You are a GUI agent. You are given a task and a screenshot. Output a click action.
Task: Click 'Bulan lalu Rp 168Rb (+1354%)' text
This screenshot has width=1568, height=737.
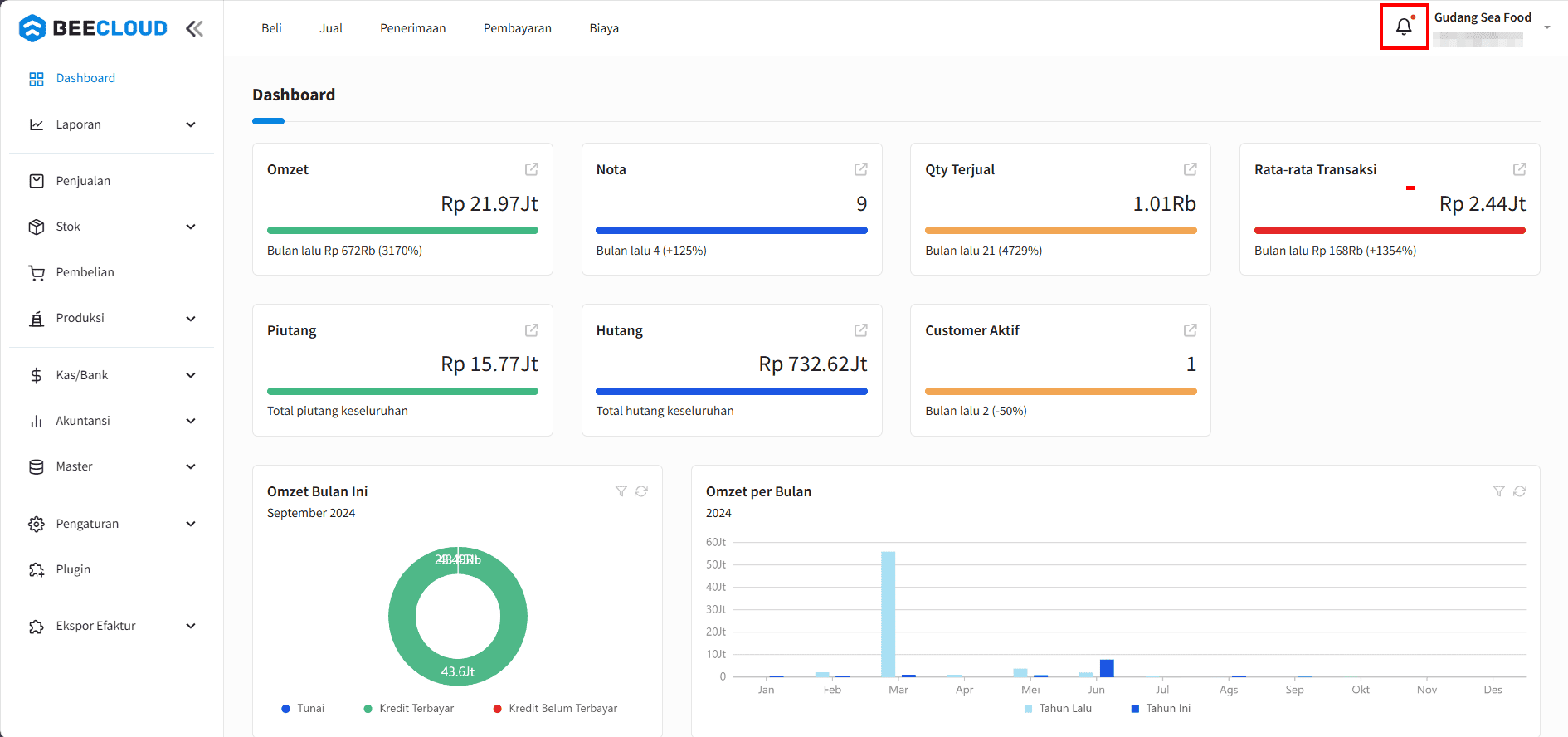point(1335,251)
